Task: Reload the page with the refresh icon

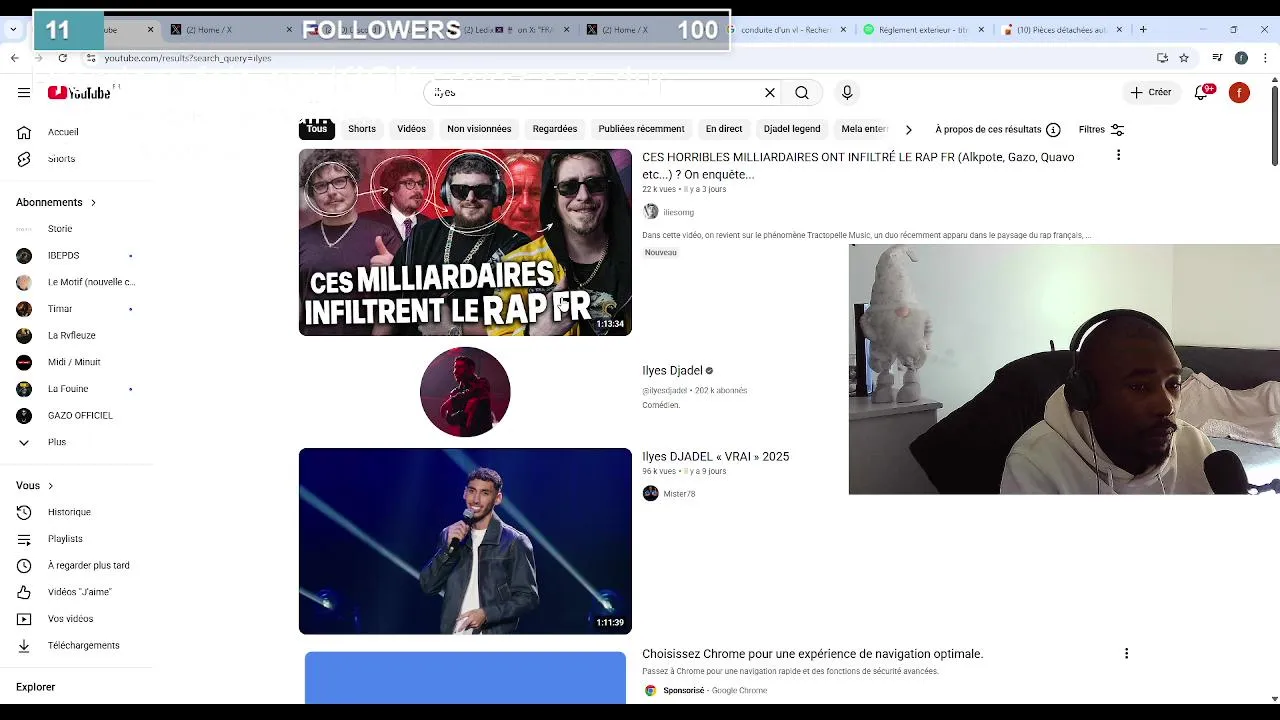Action: pos(62,58)
